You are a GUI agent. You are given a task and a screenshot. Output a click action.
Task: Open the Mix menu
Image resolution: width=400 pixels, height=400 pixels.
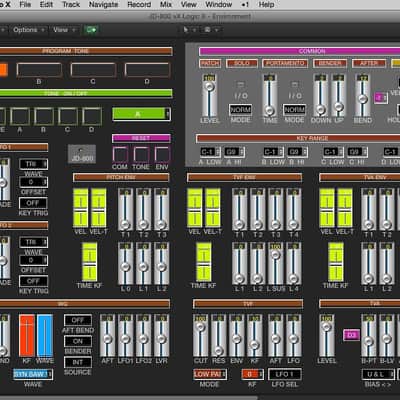coord(166,5)
